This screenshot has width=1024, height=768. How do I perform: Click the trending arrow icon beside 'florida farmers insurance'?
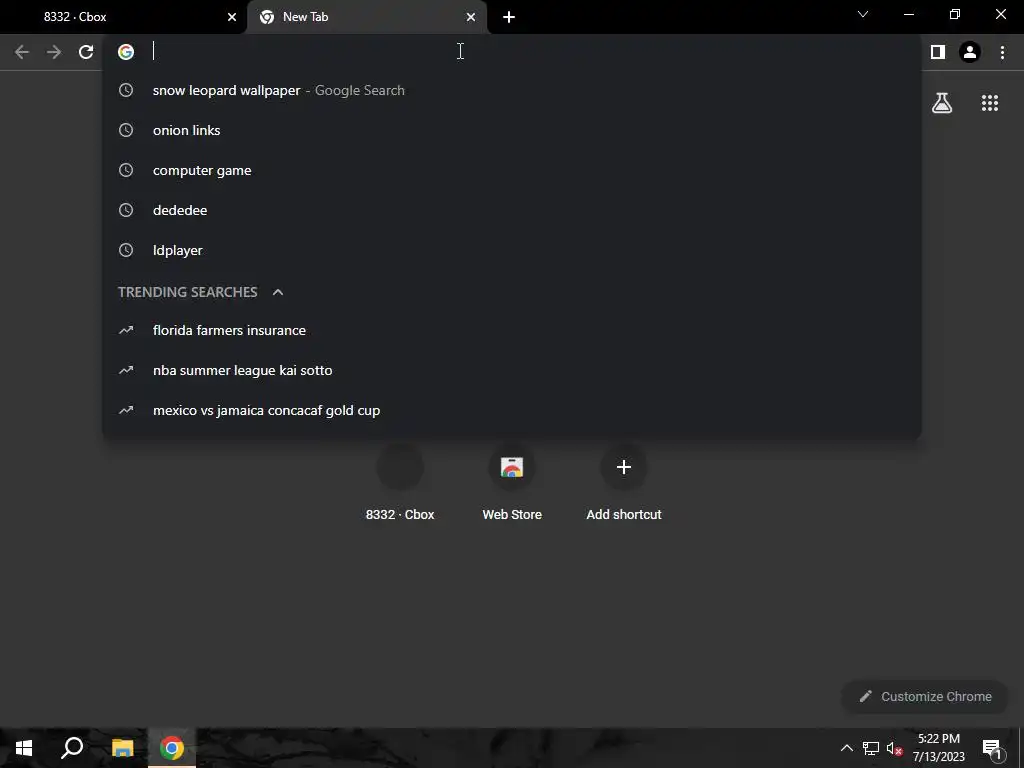126,330
